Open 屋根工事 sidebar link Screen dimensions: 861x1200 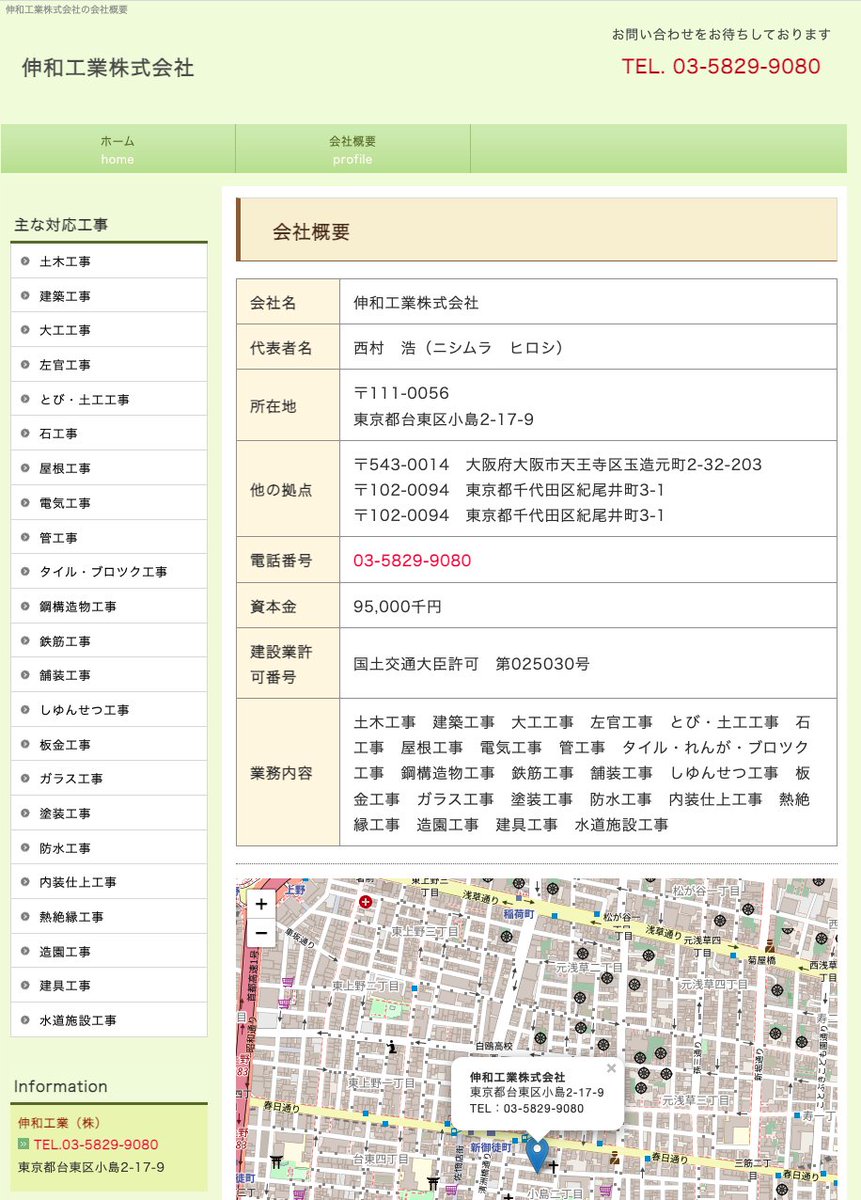(109, 468)
